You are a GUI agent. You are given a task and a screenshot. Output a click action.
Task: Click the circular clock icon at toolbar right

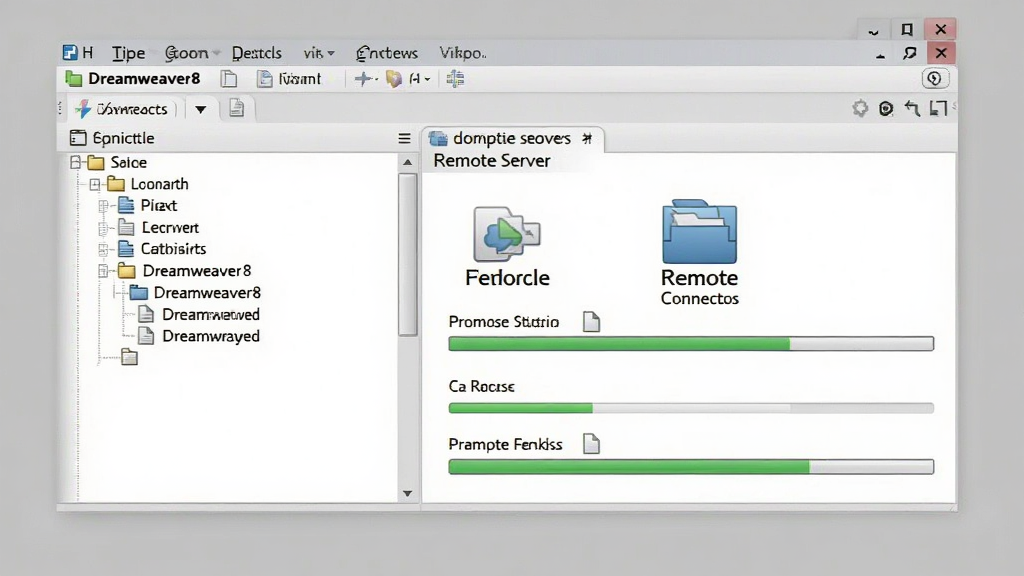coord(935,78)
